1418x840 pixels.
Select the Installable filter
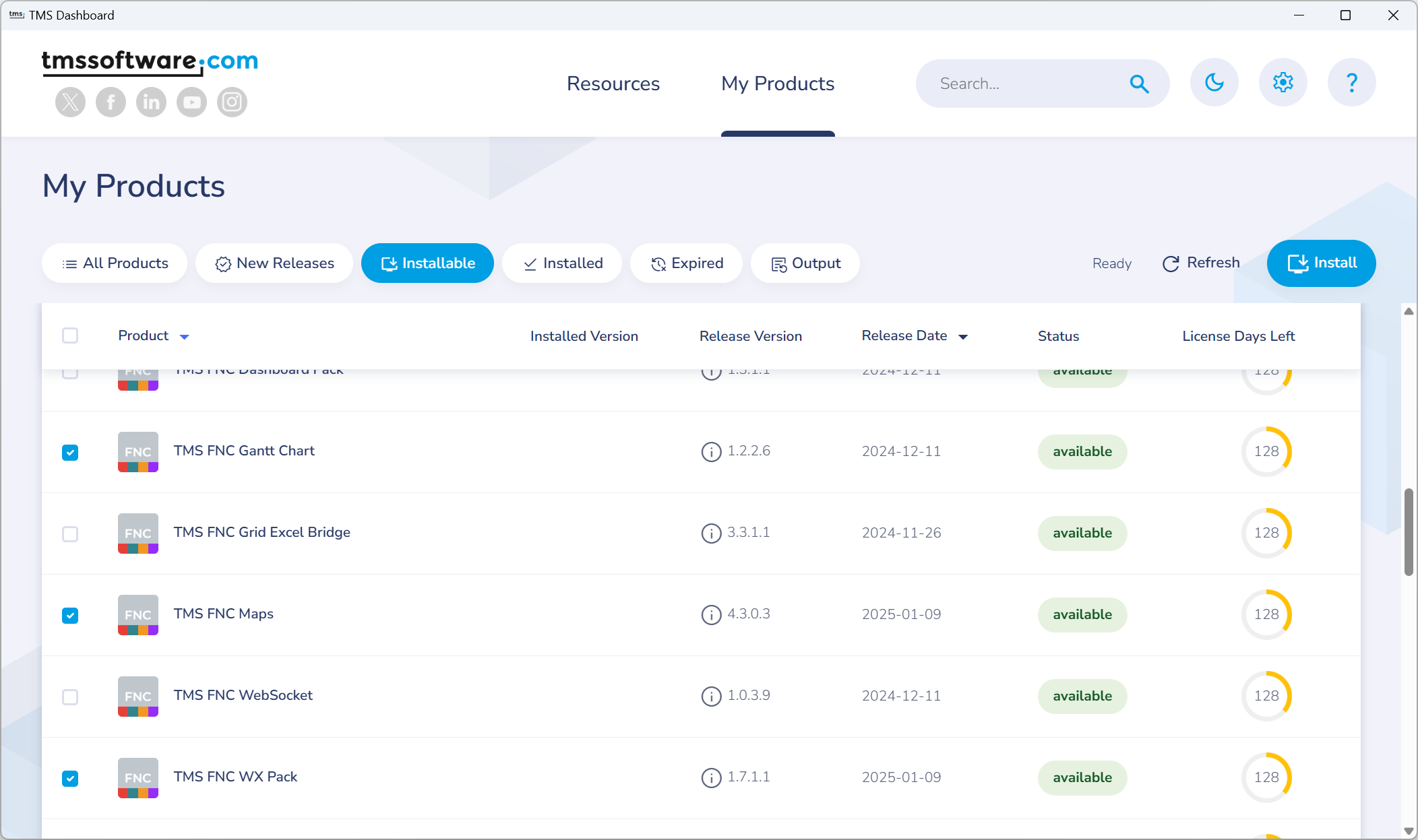[x=427, y=263]
